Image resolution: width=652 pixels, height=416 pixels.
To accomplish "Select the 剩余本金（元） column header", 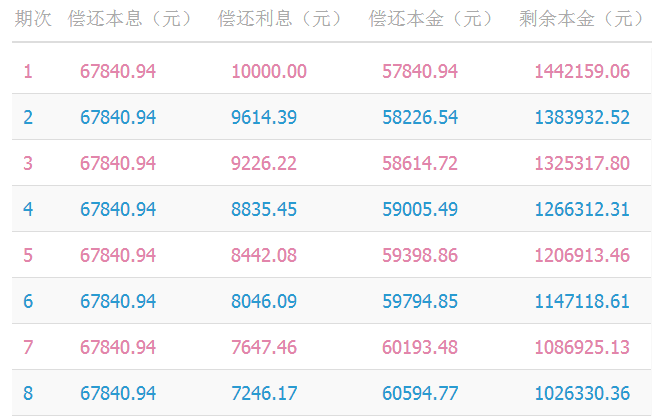I will (x=582, y=20).
